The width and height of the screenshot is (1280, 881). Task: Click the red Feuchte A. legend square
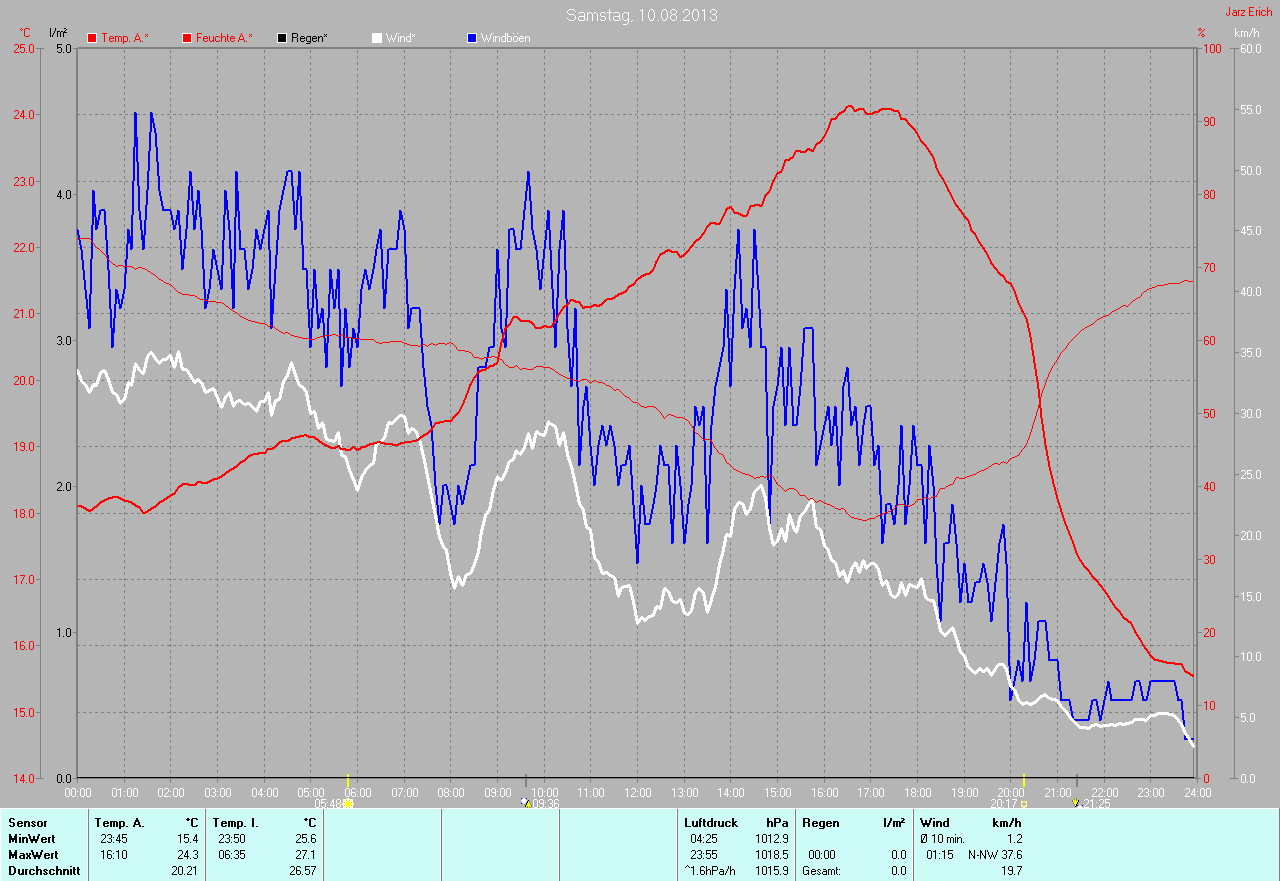pyautogui.click(x=187, y=38)
